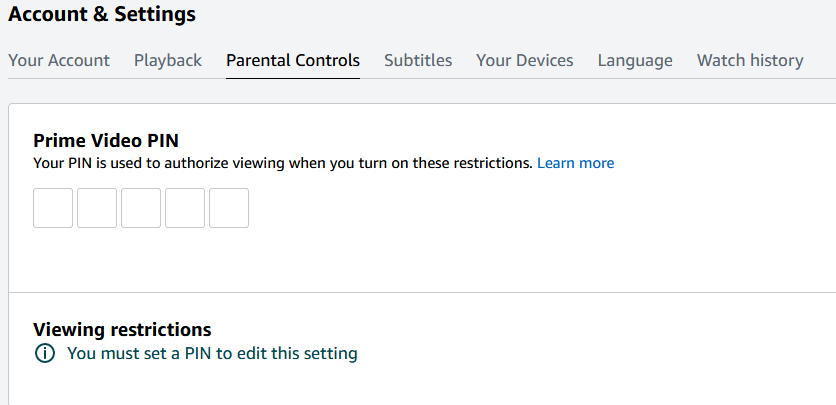The height and width of the screenshot is (405, 836).
Task: Select the third PIN digit box
Action: [x=141, y=208]
